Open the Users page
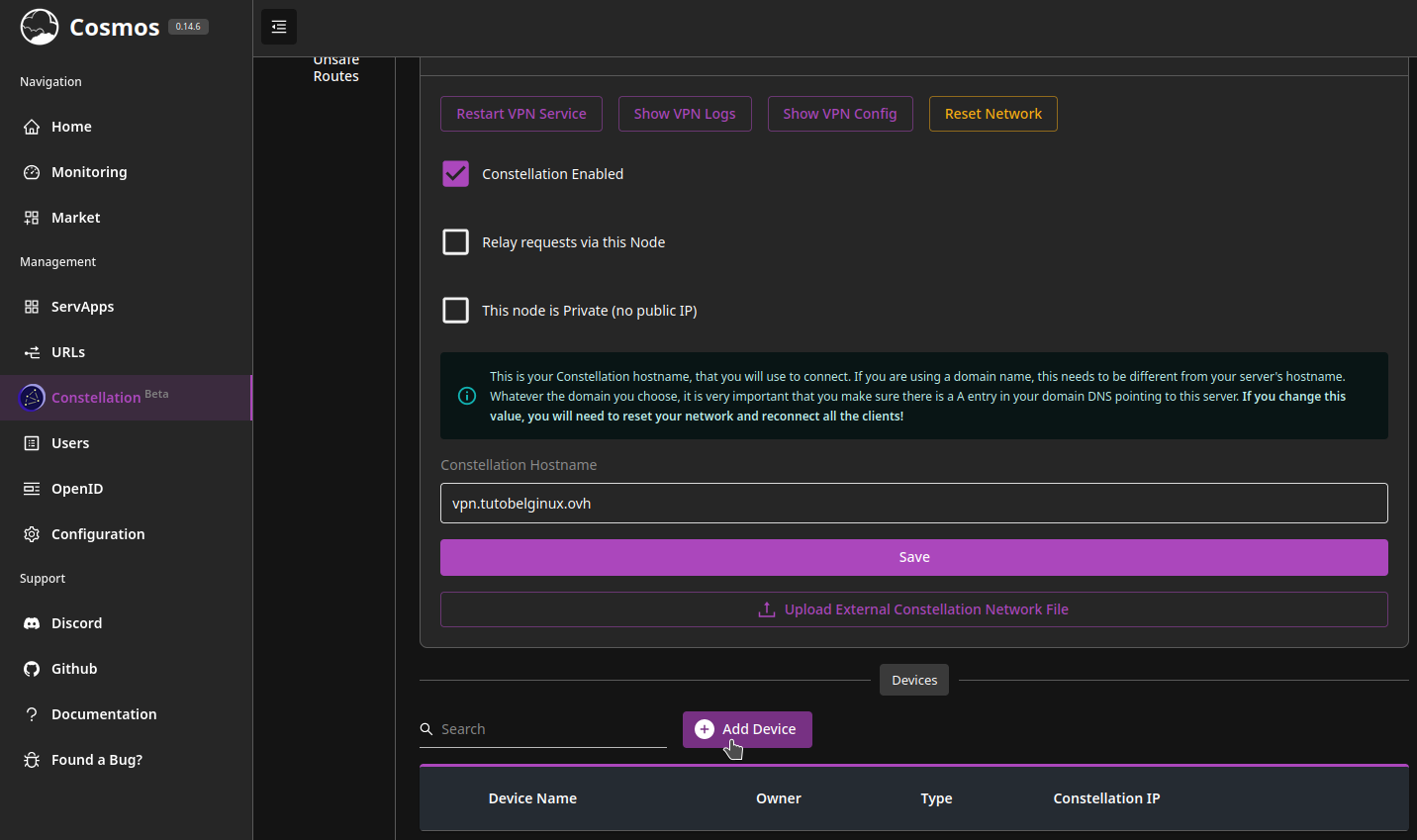Screen dimensions: 1417x840 click(126, 443)
